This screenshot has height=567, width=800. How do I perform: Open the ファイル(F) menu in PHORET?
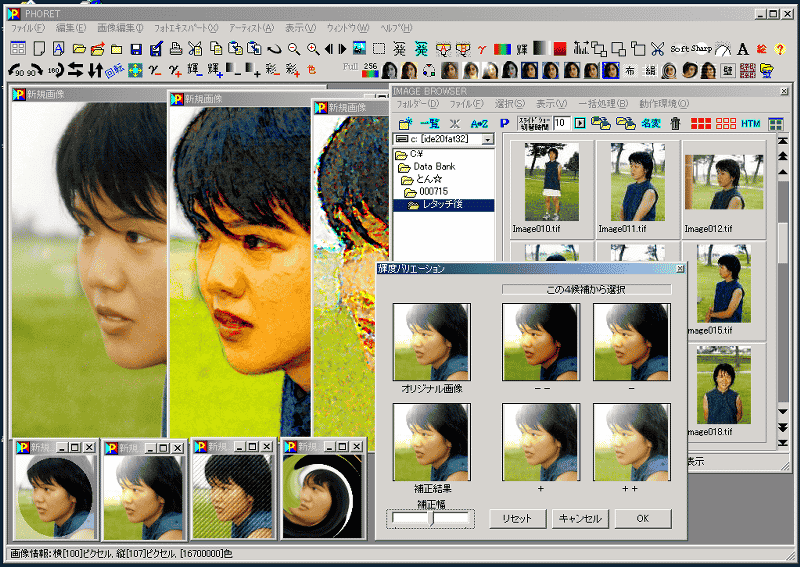click(28, 28)
